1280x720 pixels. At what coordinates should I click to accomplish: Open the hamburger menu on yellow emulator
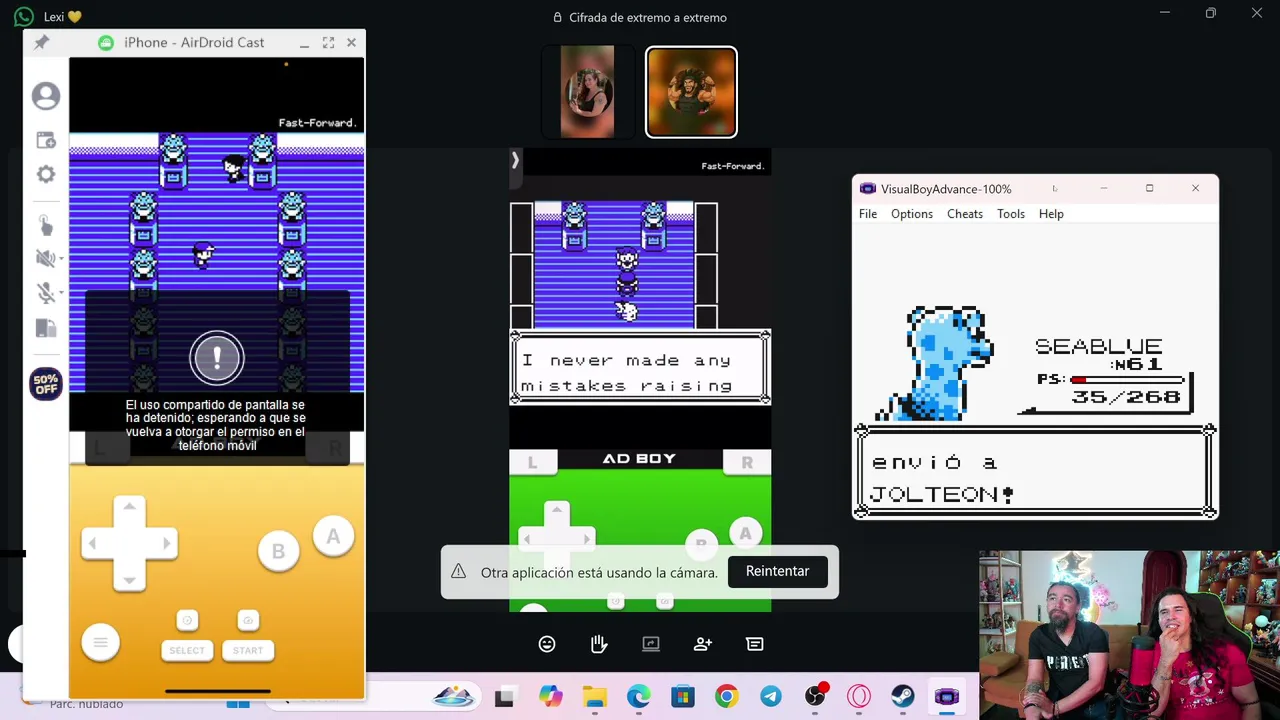pos(100,642)
